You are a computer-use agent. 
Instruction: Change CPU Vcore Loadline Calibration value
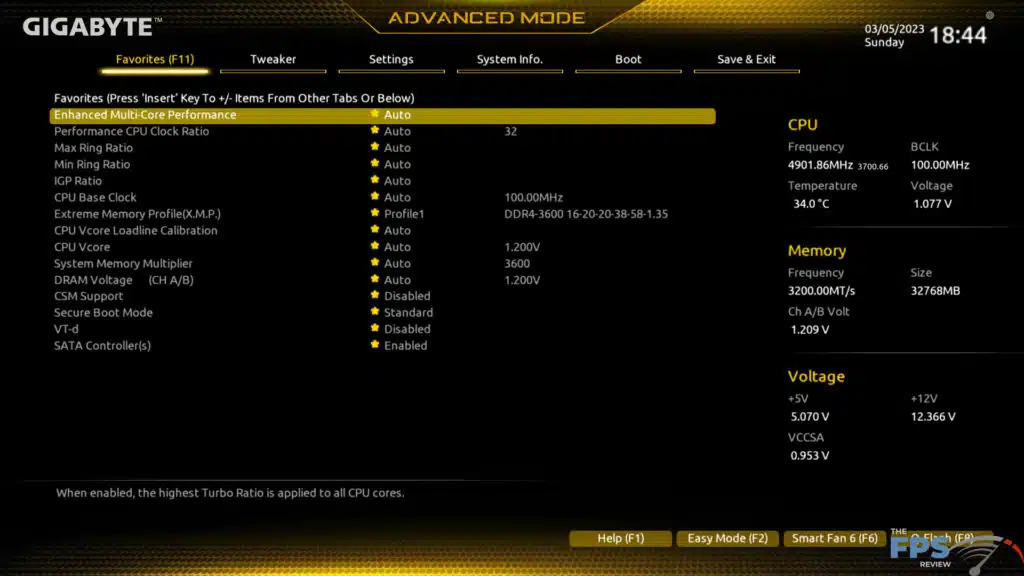397,231
